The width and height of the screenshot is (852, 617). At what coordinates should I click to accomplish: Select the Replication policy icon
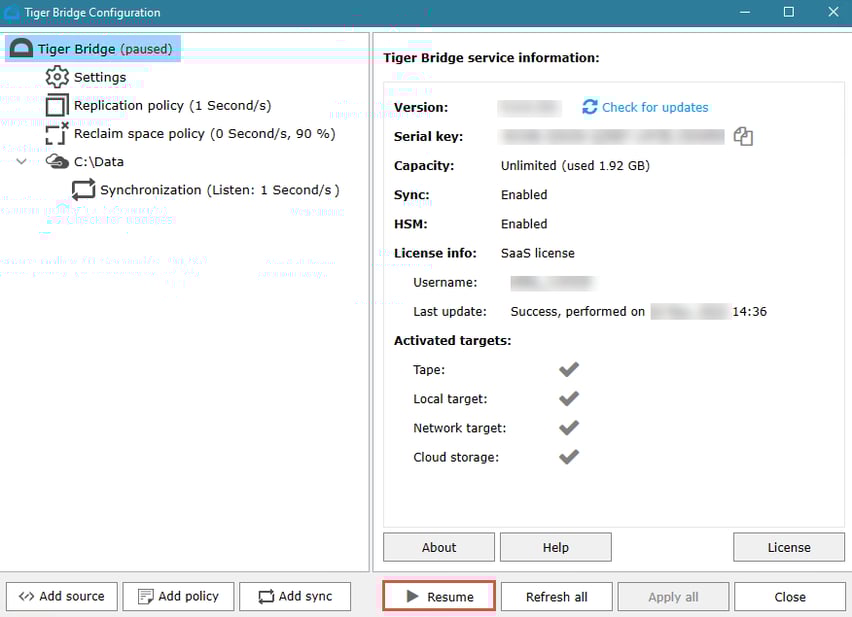[x=56, y=105]
